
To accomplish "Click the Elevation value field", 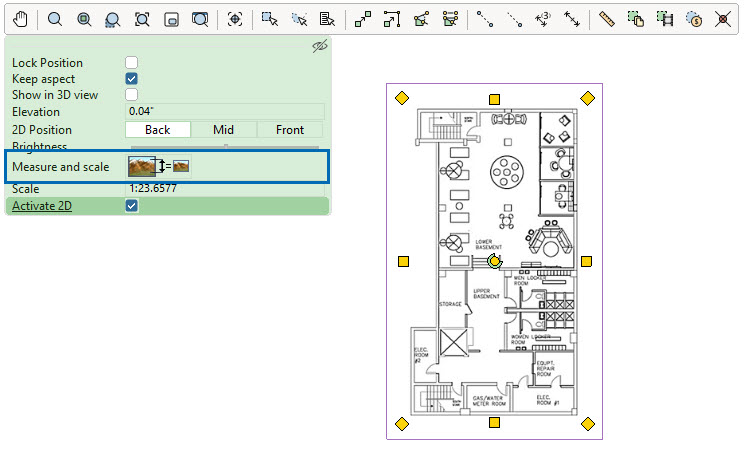I will (x=225, y=111).
